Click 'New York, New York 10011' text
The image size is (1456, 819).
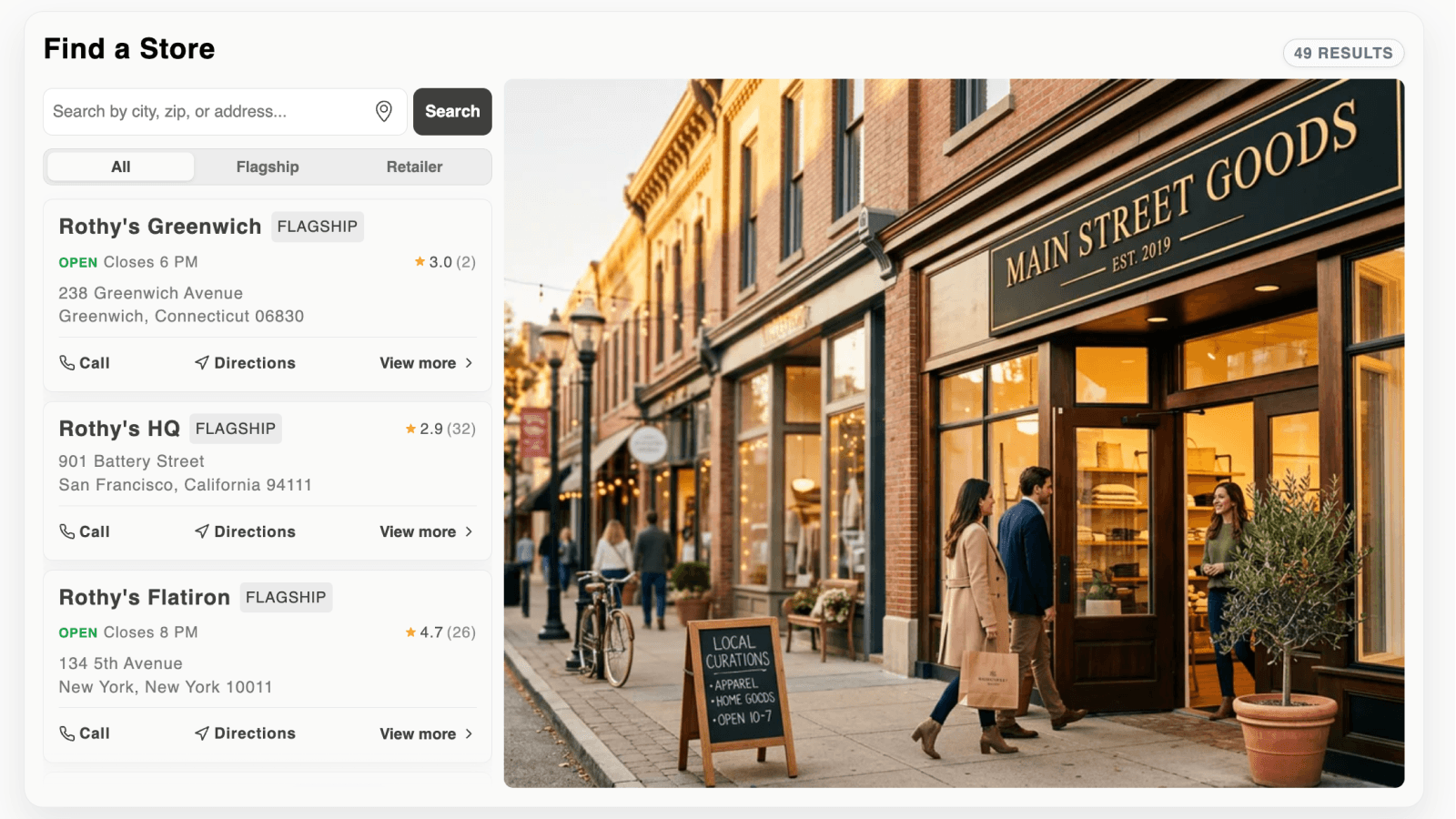point(166,687)
